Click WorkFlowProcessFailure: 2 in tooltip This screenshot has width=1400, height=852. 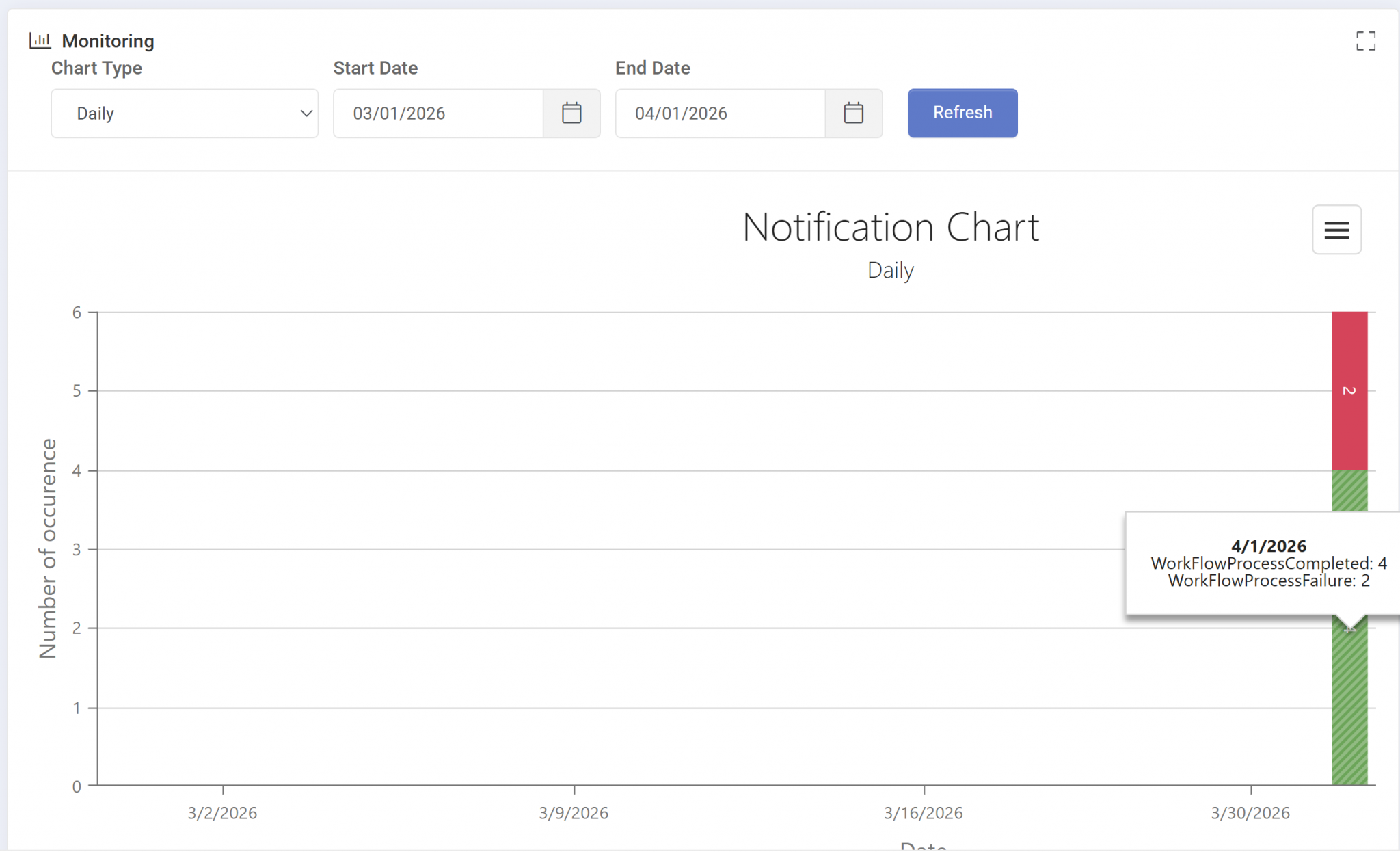[1269, 581]
